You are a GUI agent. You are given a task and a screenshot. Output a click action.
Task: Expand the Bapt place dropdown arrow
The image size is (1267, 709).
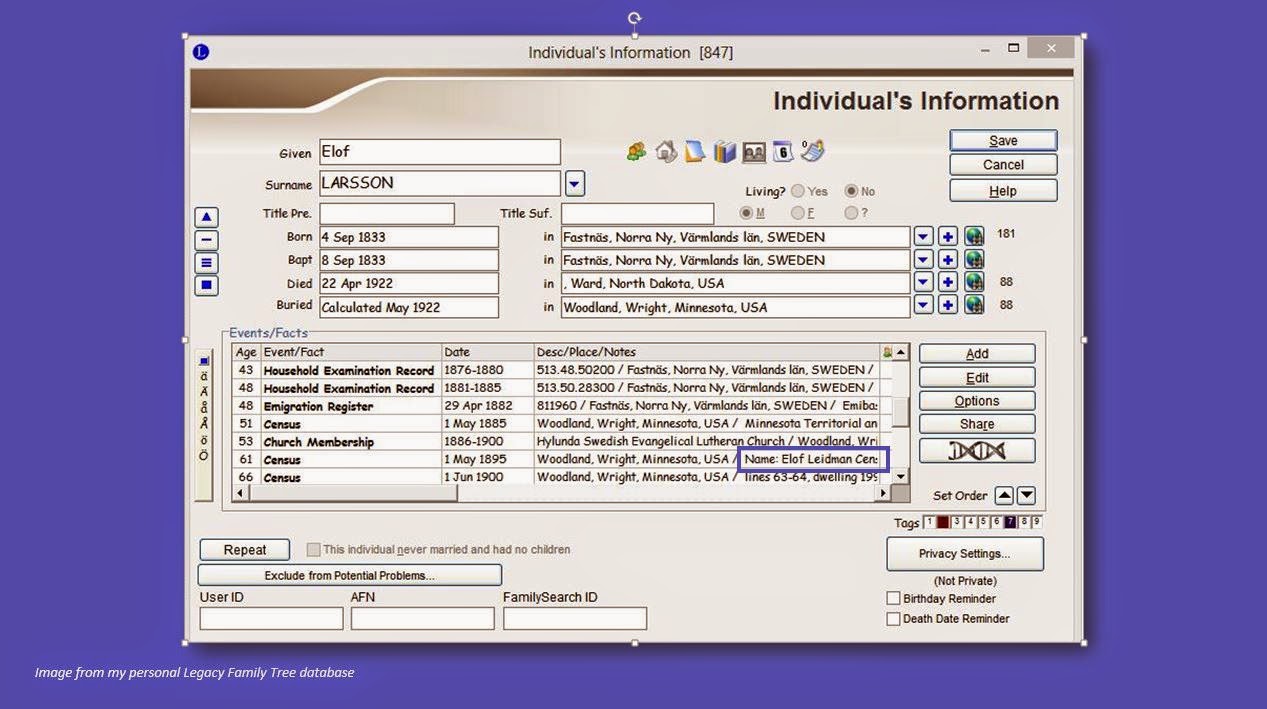pyautogui.click(x=923, y=260)
